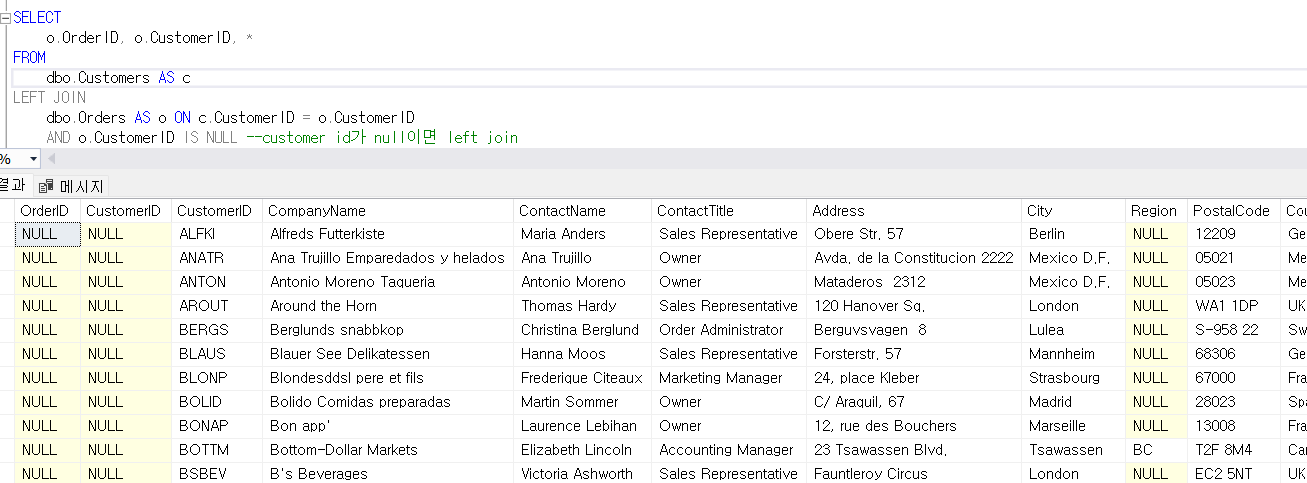This screenshot has height=483, width=1307.
Task: Click the ANTON customer ID cell
Action: (216, 282)
